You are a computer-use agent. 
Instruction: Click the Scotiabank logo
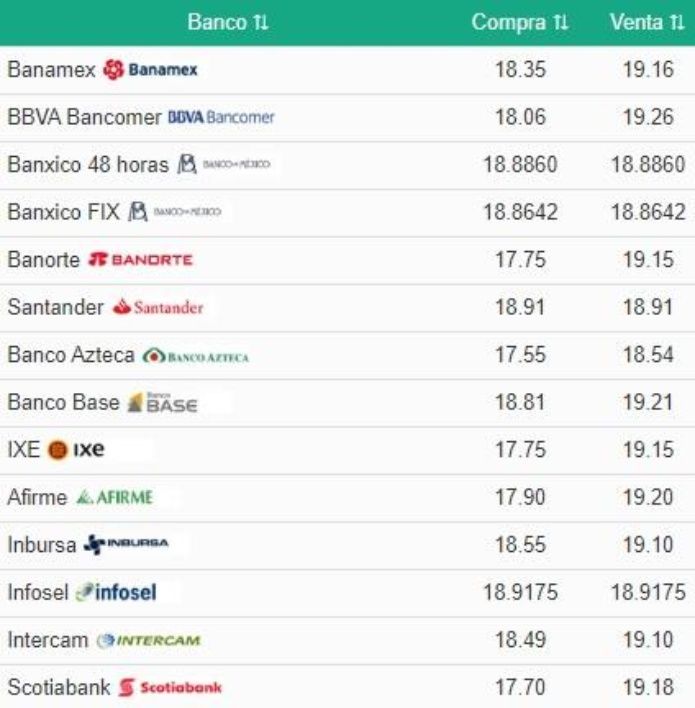tap(170, 688)
